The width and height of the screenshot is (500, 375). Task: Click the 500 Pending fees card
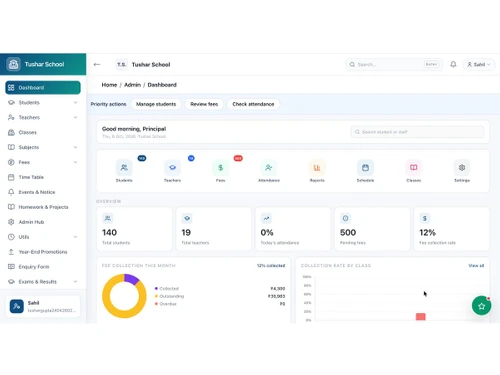[x=372, y=229]
